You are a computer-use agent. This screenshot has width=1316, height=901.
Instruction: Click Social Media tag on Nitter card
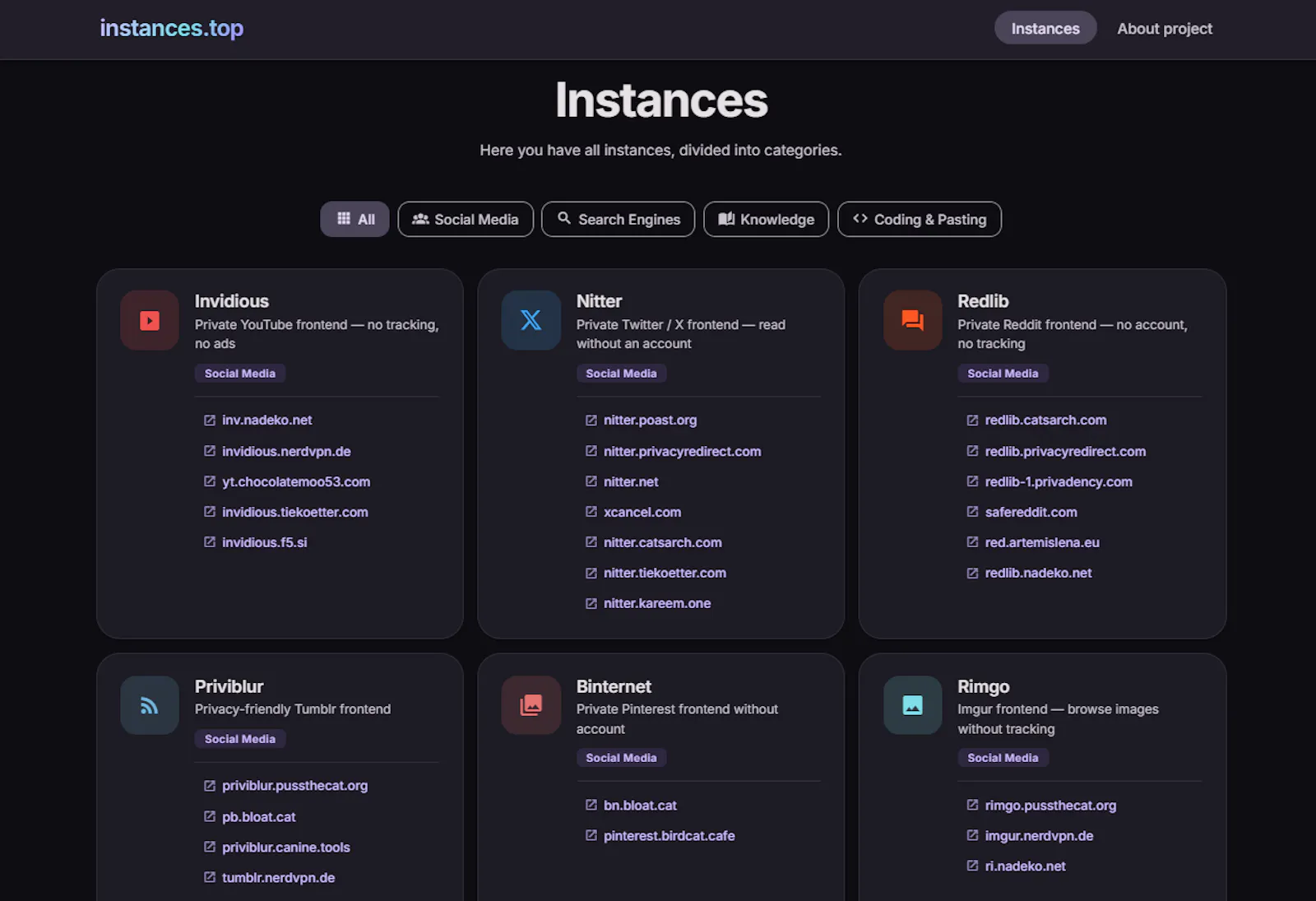(x=622, y=374)
